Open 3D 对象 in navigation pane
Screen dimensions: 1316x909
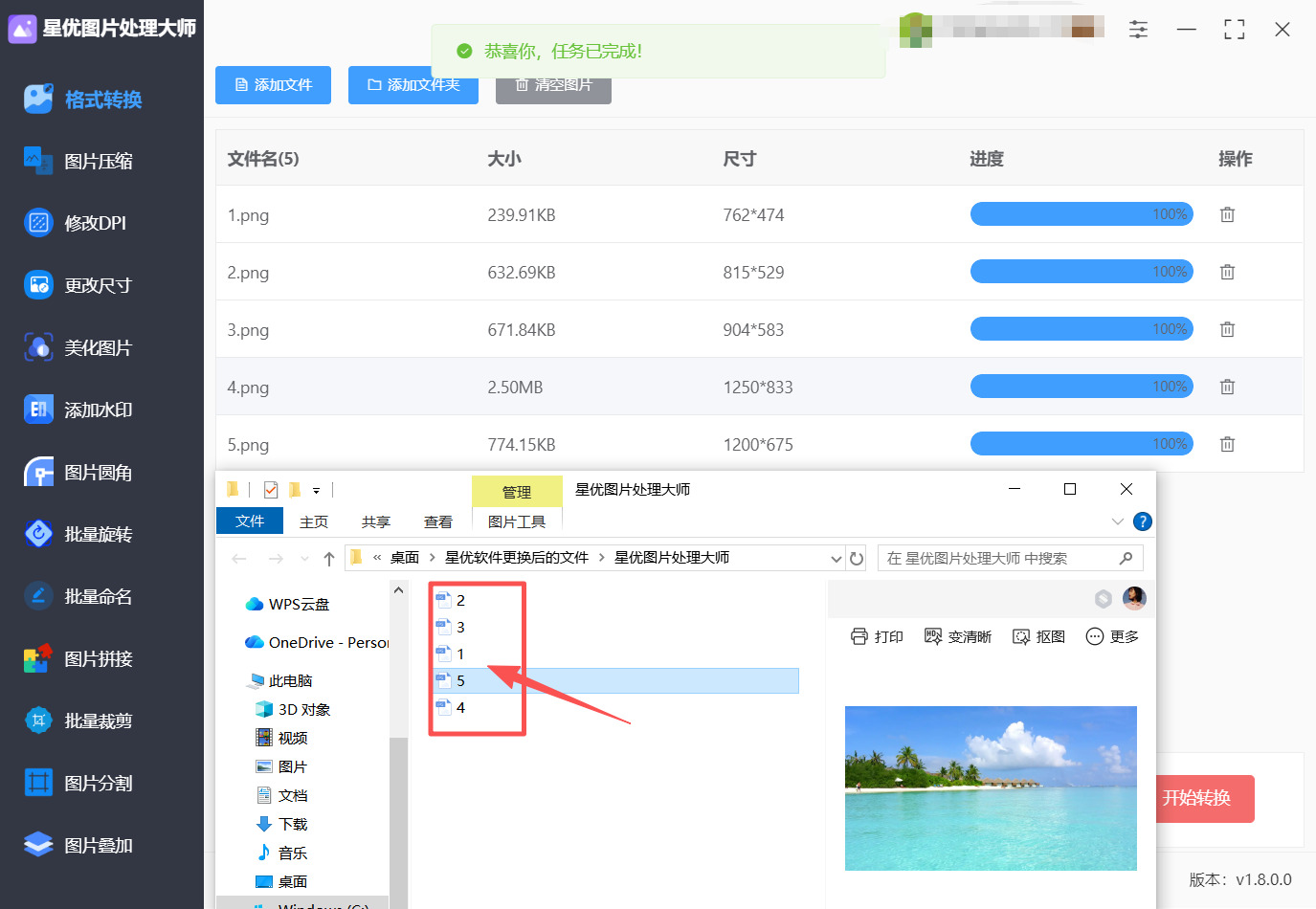pyautogui.click(x=293, y=709)
